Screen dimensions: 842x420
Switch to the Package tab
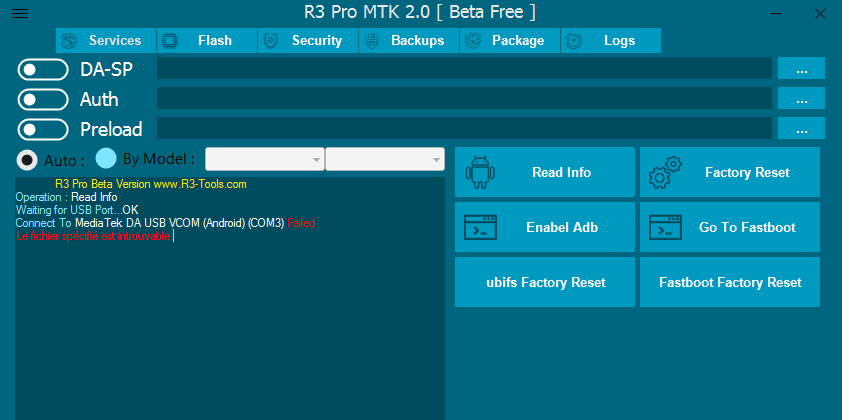point(510,41)
